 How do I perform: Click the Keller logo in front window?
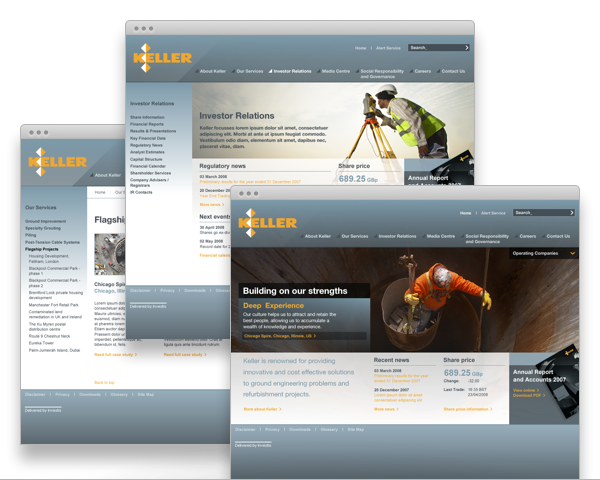click(x=267, y=223)
